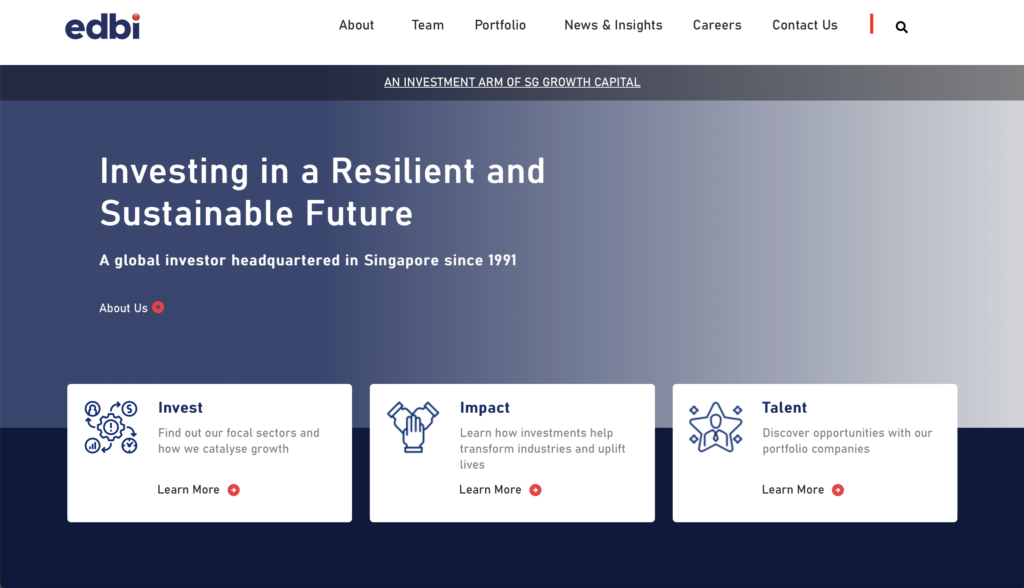Click the About Us hero link

pos(123,308)
